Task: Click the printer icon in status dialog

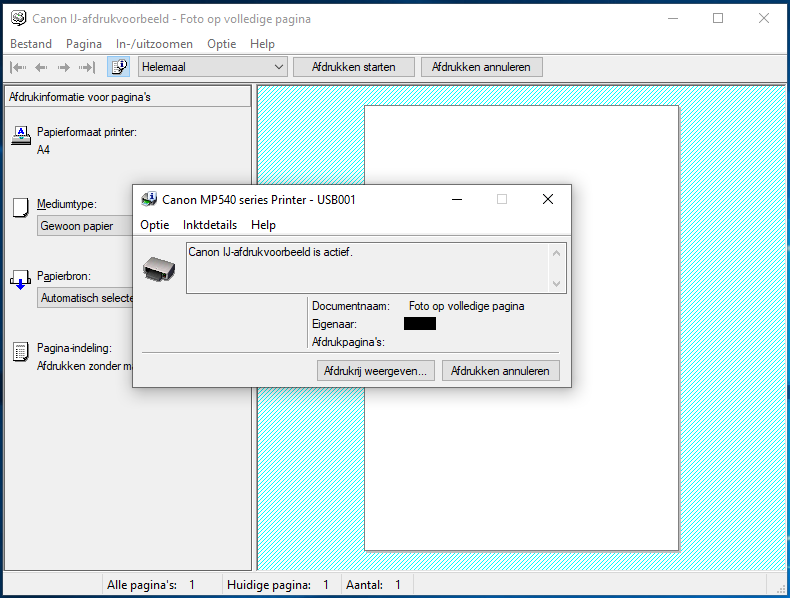Action: [159, 269]
